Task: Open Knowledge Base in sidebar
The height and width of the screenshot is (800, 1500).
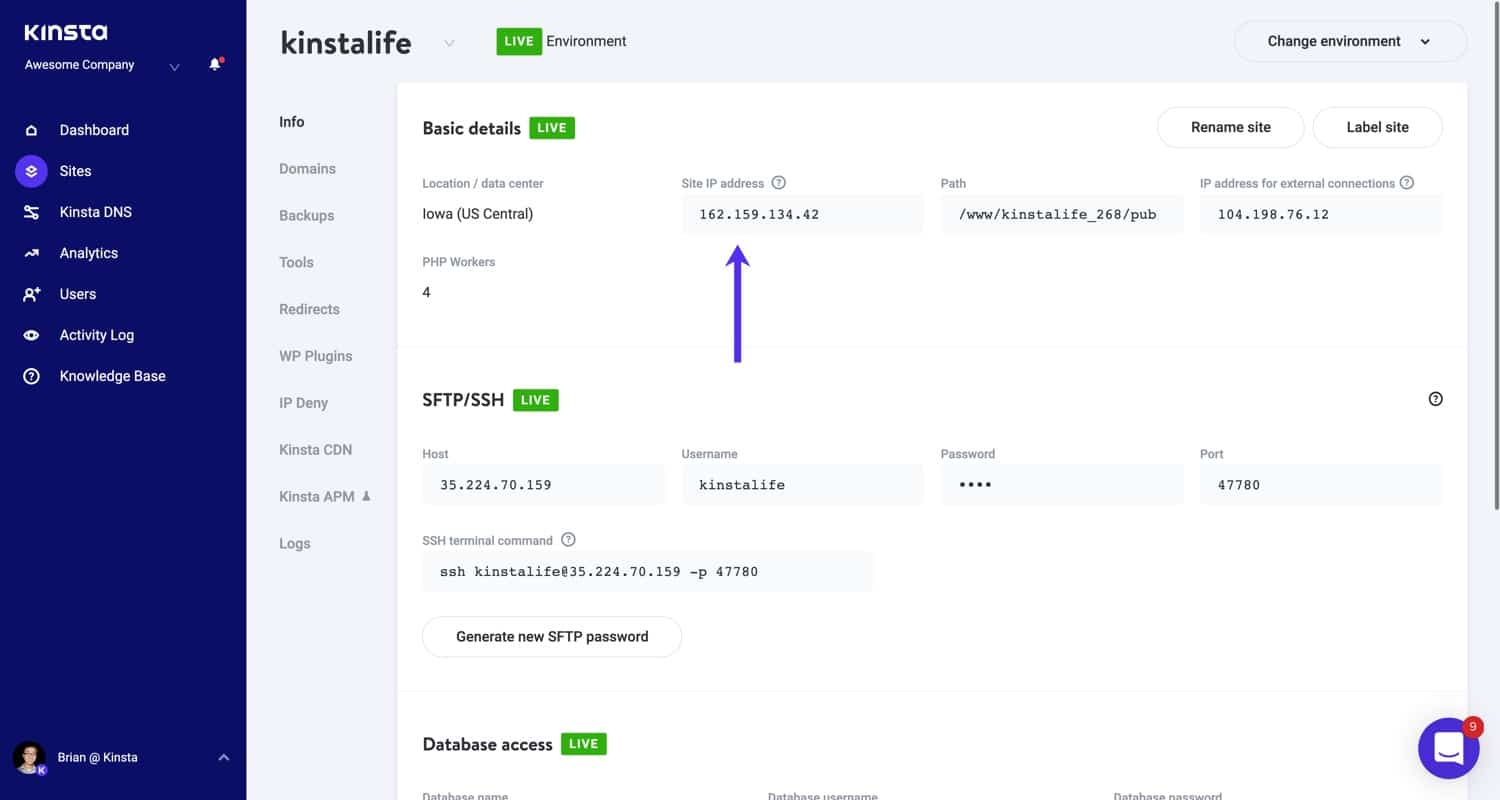Action: [112, 376]
